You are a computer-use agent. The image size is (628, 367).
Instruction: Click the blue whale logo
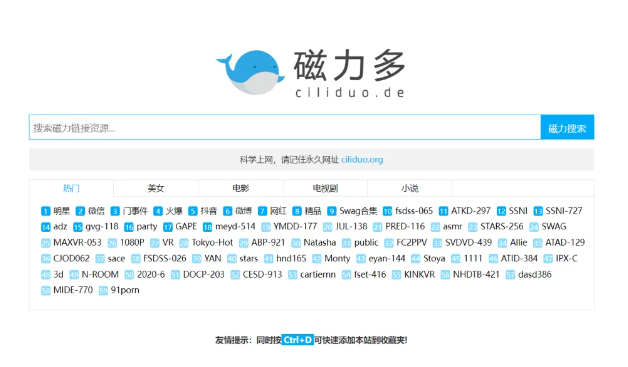(x=250, y=72)
